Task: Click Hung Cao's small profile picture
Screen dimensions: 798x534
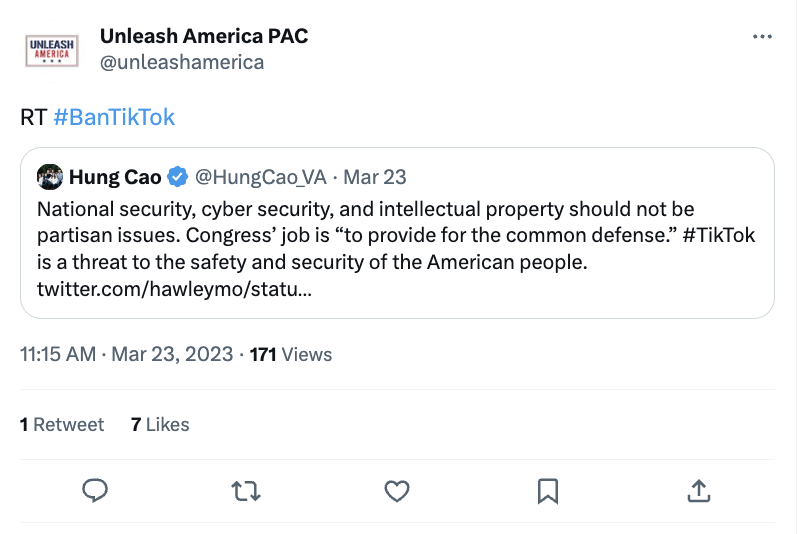Action: coord(50,177)
